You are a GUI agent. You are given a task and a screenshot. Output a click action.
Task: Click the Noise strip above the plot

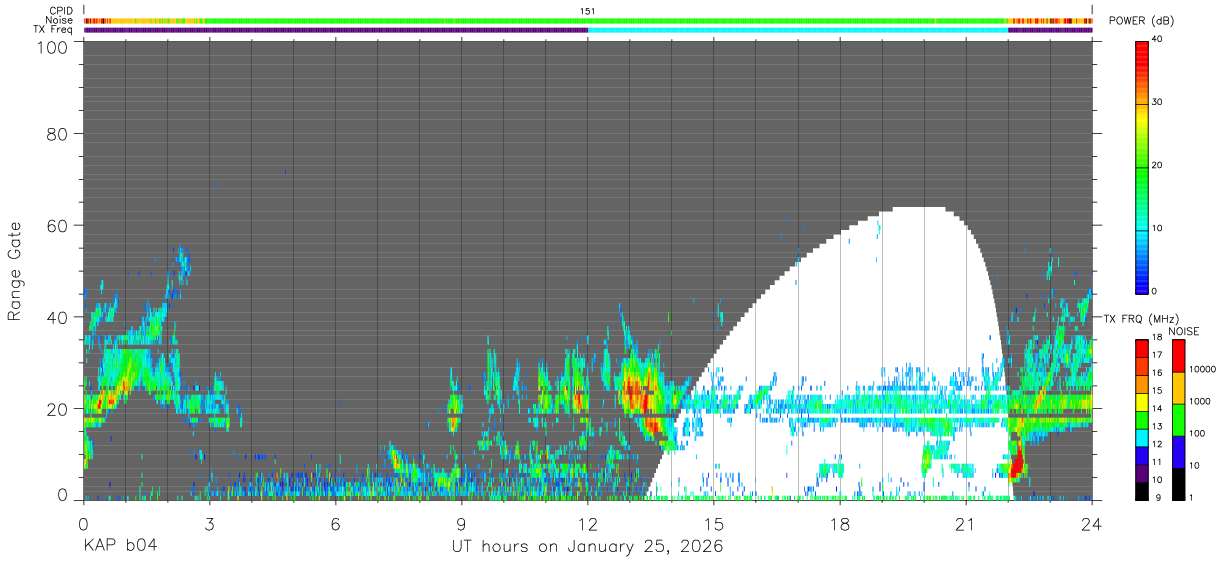point(588,20)
